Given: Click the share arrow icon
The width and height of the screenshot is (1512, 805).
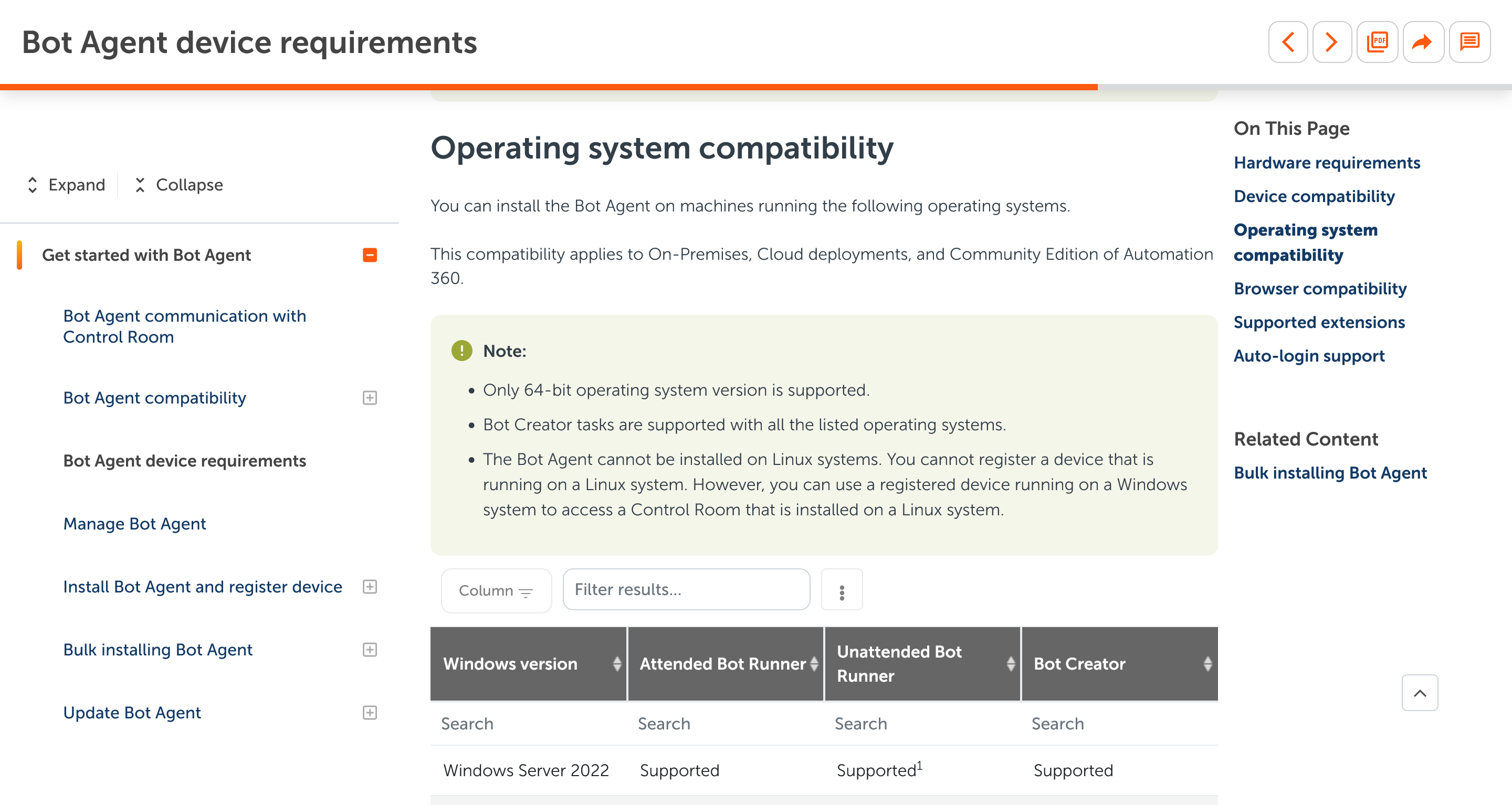Looking at the screenshot, I should point(1422,43).
